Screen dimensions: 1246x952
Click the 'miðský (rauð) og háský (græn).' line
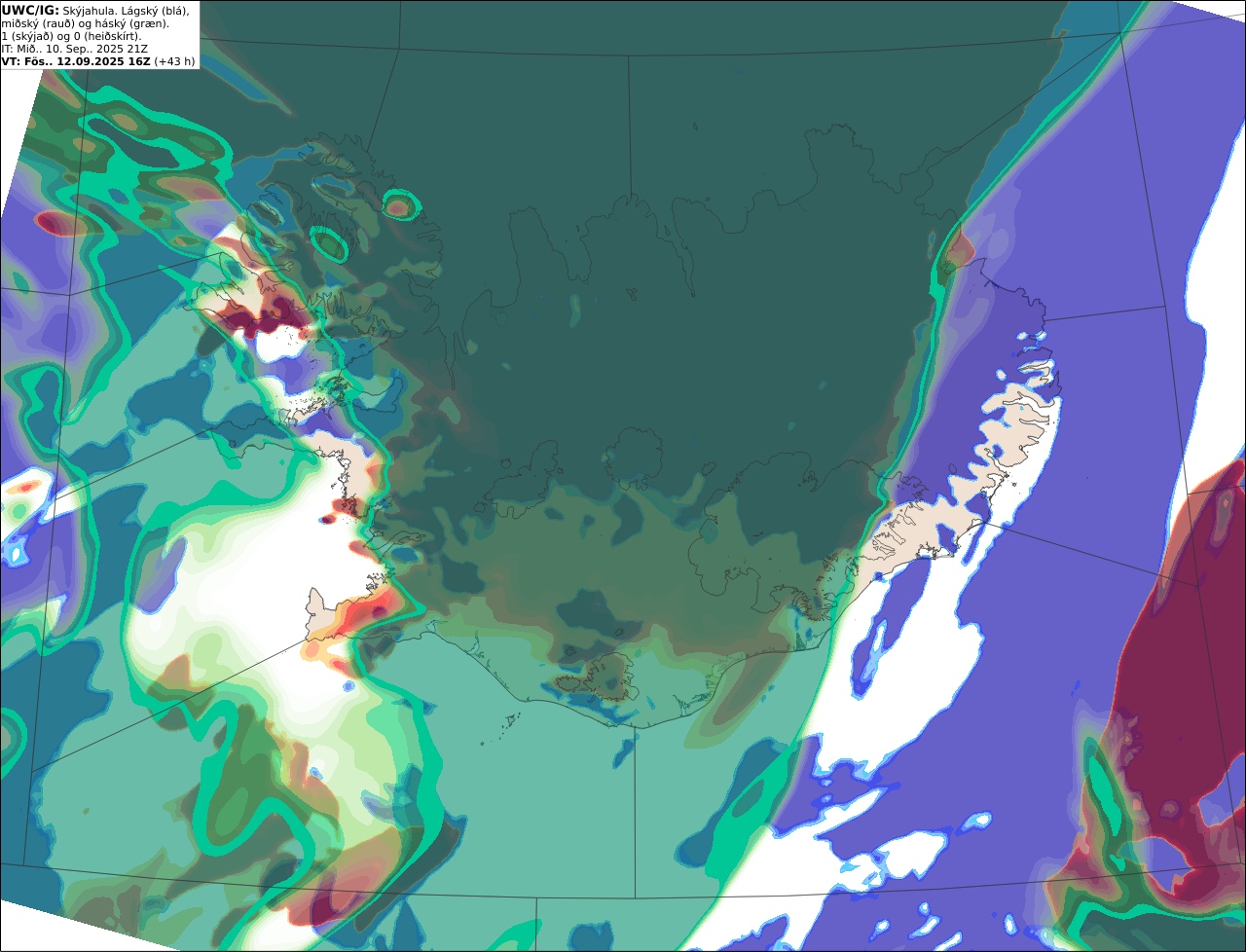click(85, 22)
